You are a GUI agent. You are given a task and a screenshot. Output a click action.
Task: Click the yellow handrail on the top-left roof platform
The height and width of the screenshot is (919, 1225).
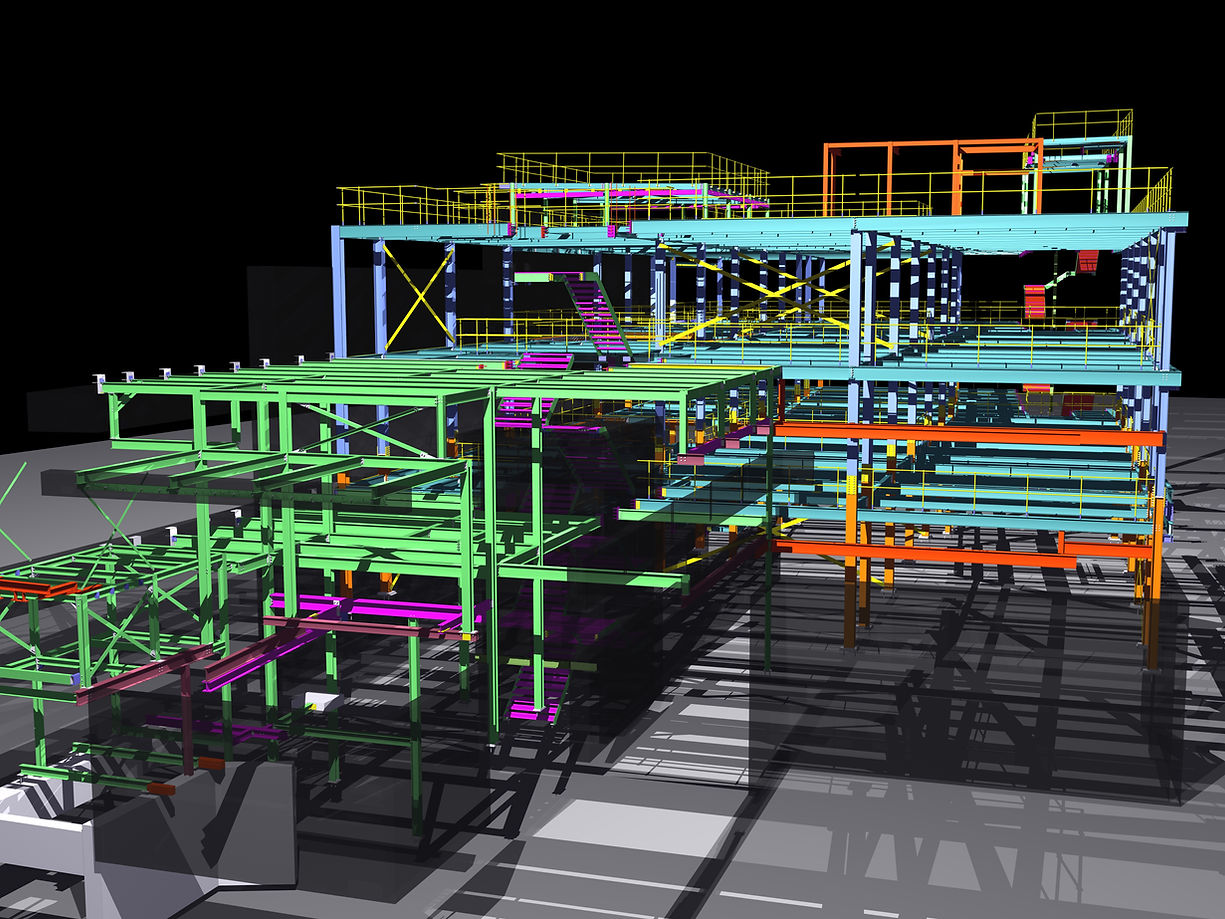click(x=420, y=205)
